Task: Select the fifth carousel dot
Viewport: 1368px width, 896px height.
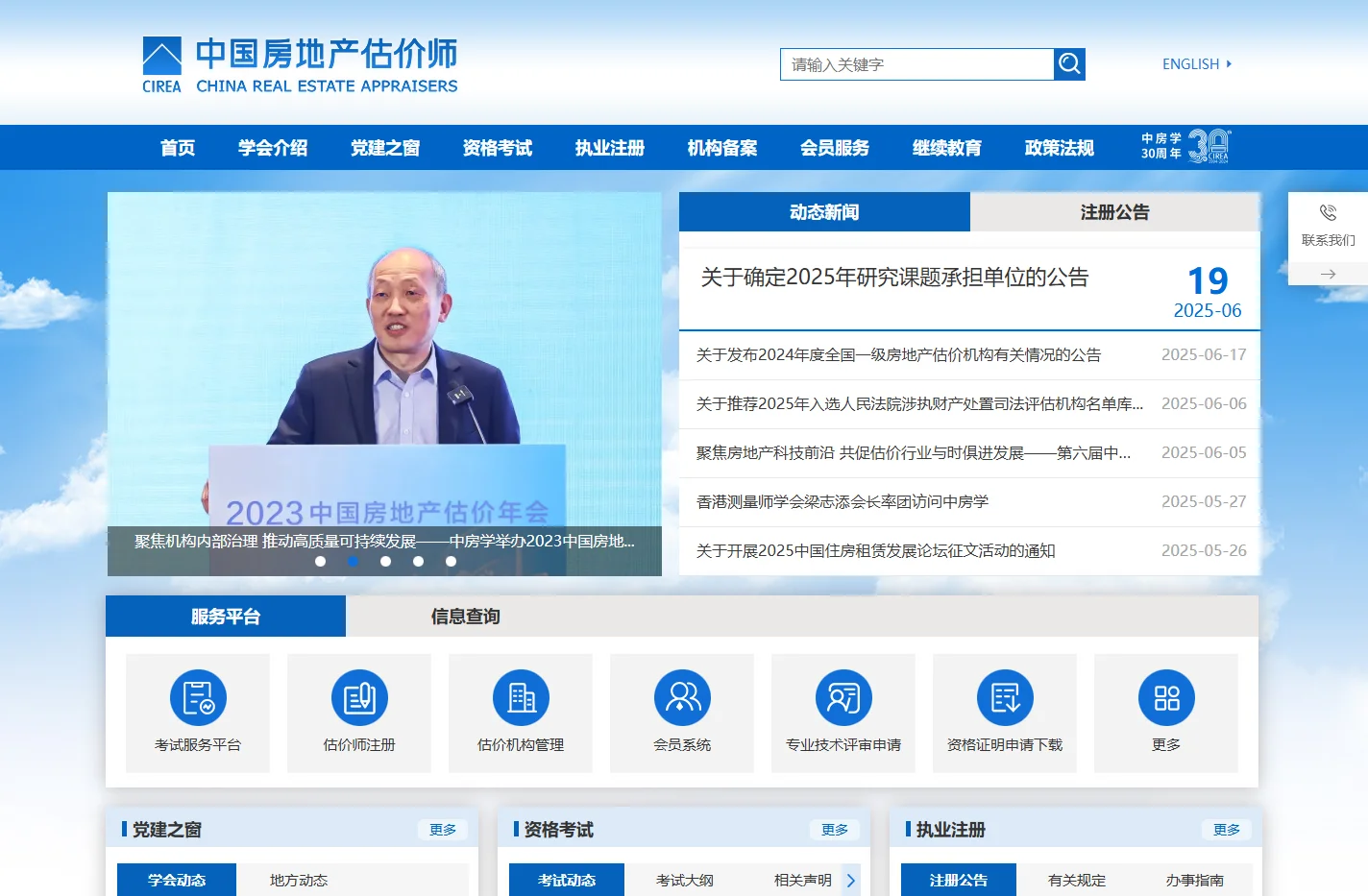Action: [451, 561]
